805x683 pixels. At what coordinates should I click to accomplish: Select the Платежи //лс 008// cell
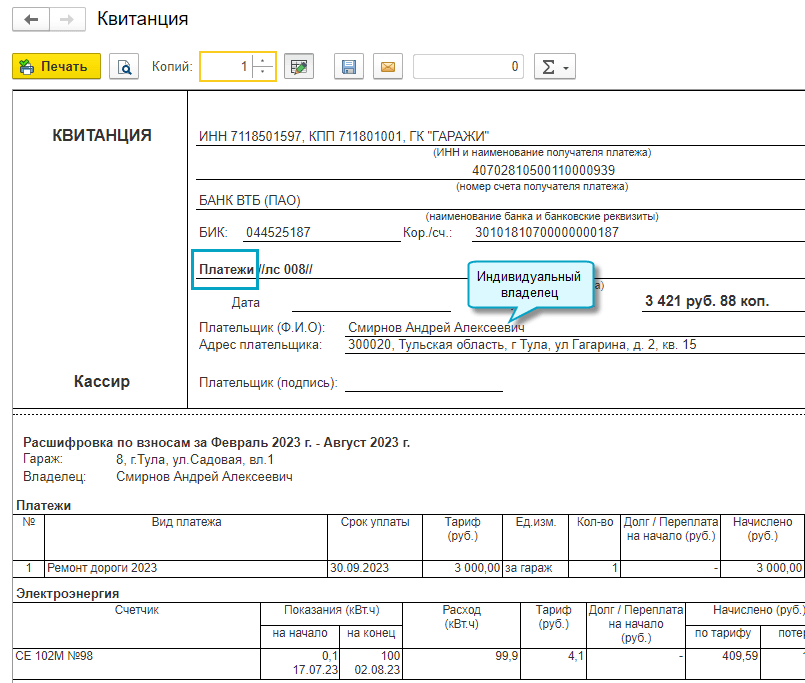pos(256,270)
